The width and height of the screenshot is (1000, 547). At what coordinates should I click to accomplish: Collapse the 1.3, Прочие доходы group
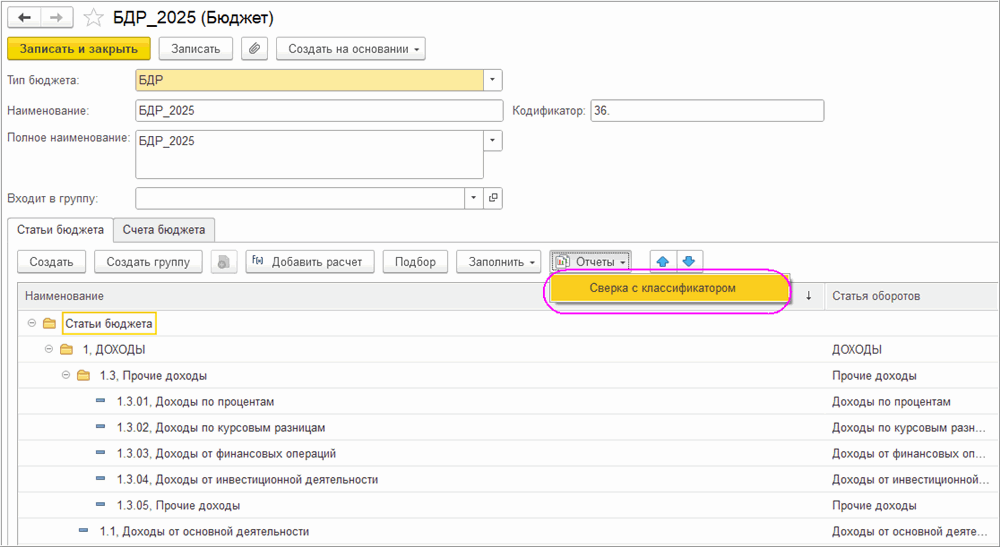coord(66,375)
